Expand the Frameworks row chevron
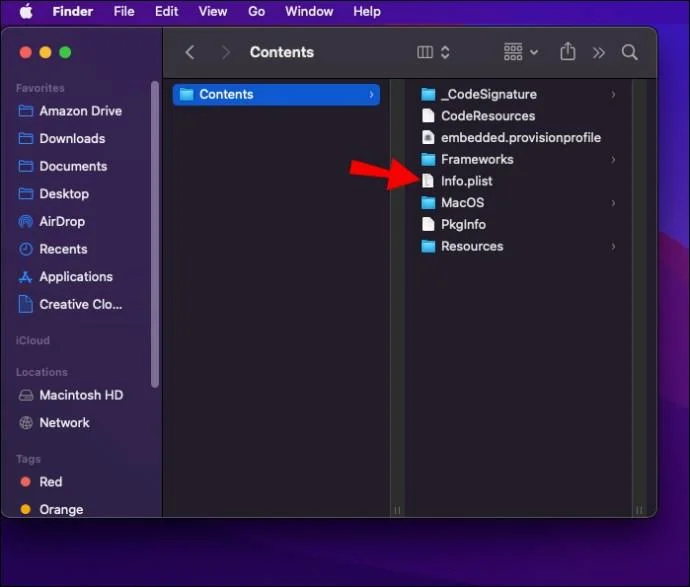The height and width of the screenshot is (587, 690). click(613, 159)
